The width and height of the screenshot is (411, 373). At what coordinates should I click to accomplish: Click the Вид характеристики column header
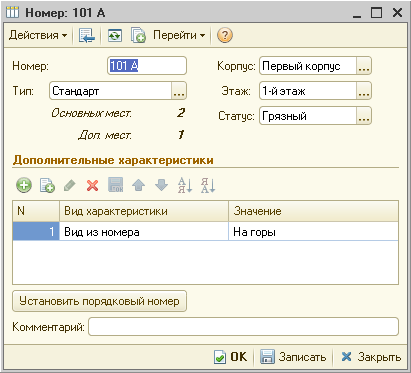point(144,211)
